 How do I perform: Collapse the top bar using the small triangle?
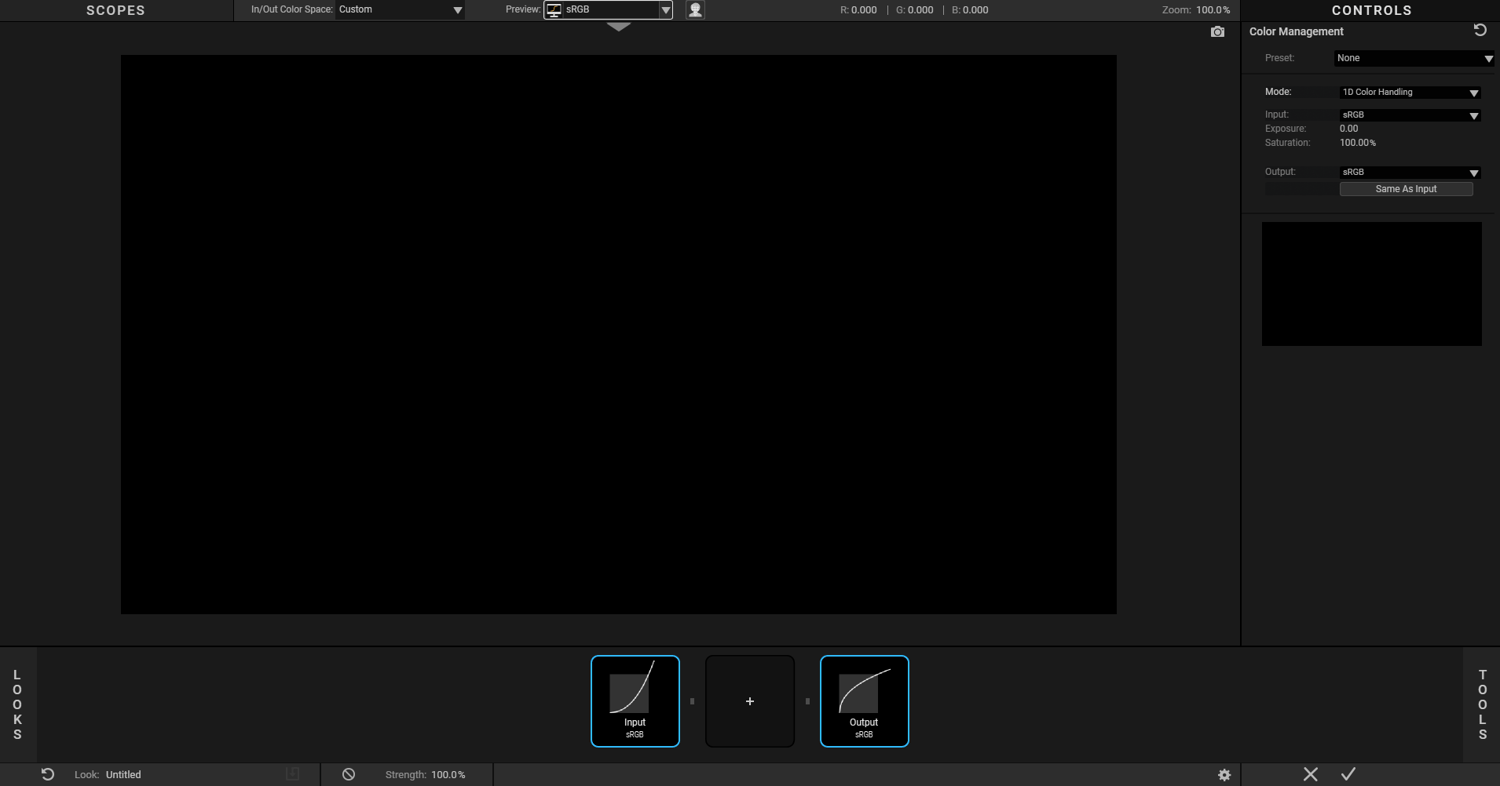[x=619, y=27]
